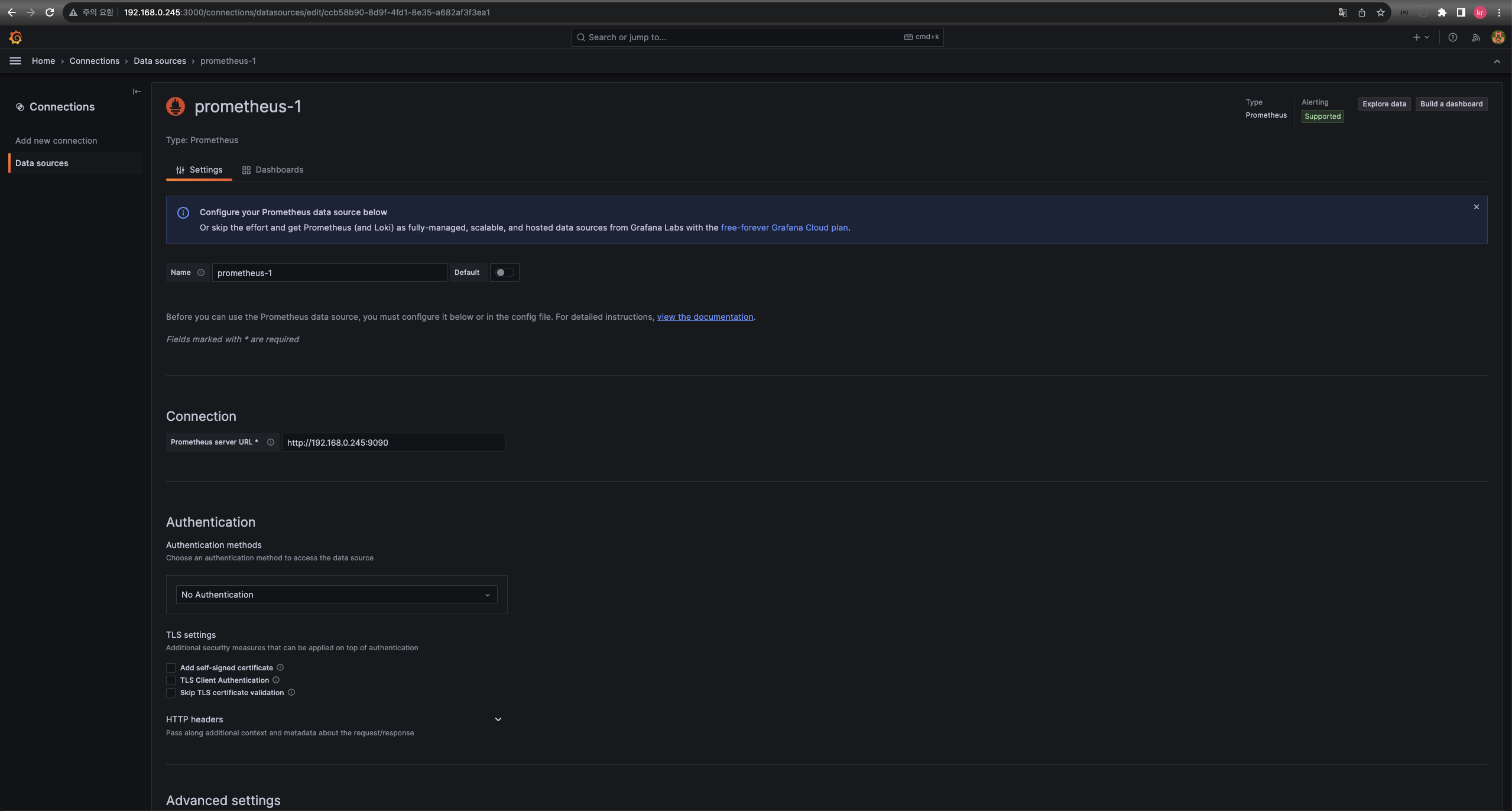Click the info tooltip next to Name
This screenshot has width=1512, height=811.
click(202, 273)
